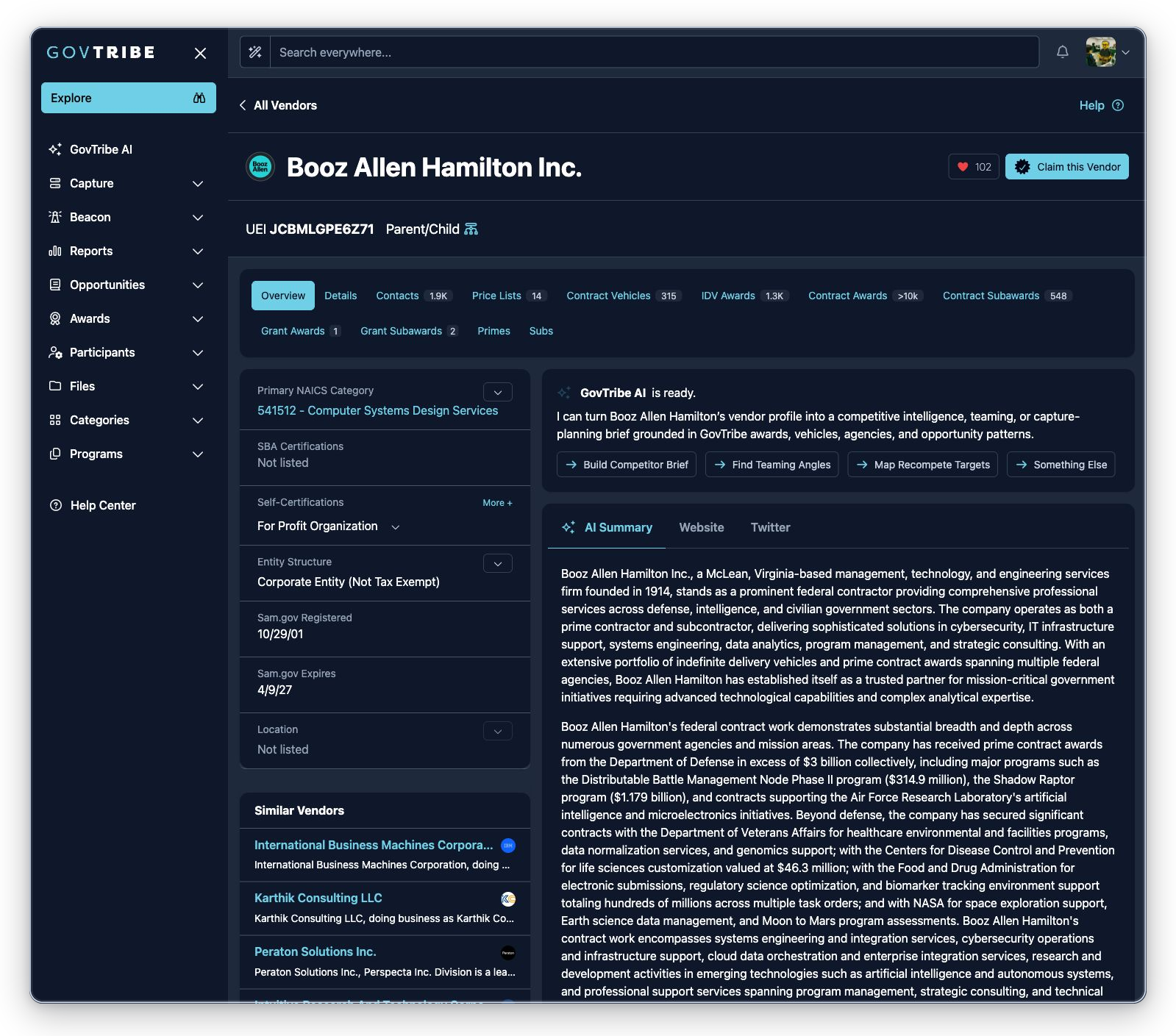This screenshot has height=1036, width=1176.
Task: Open the Contract Vehicles tab
Action: click(x=624, y=296)
